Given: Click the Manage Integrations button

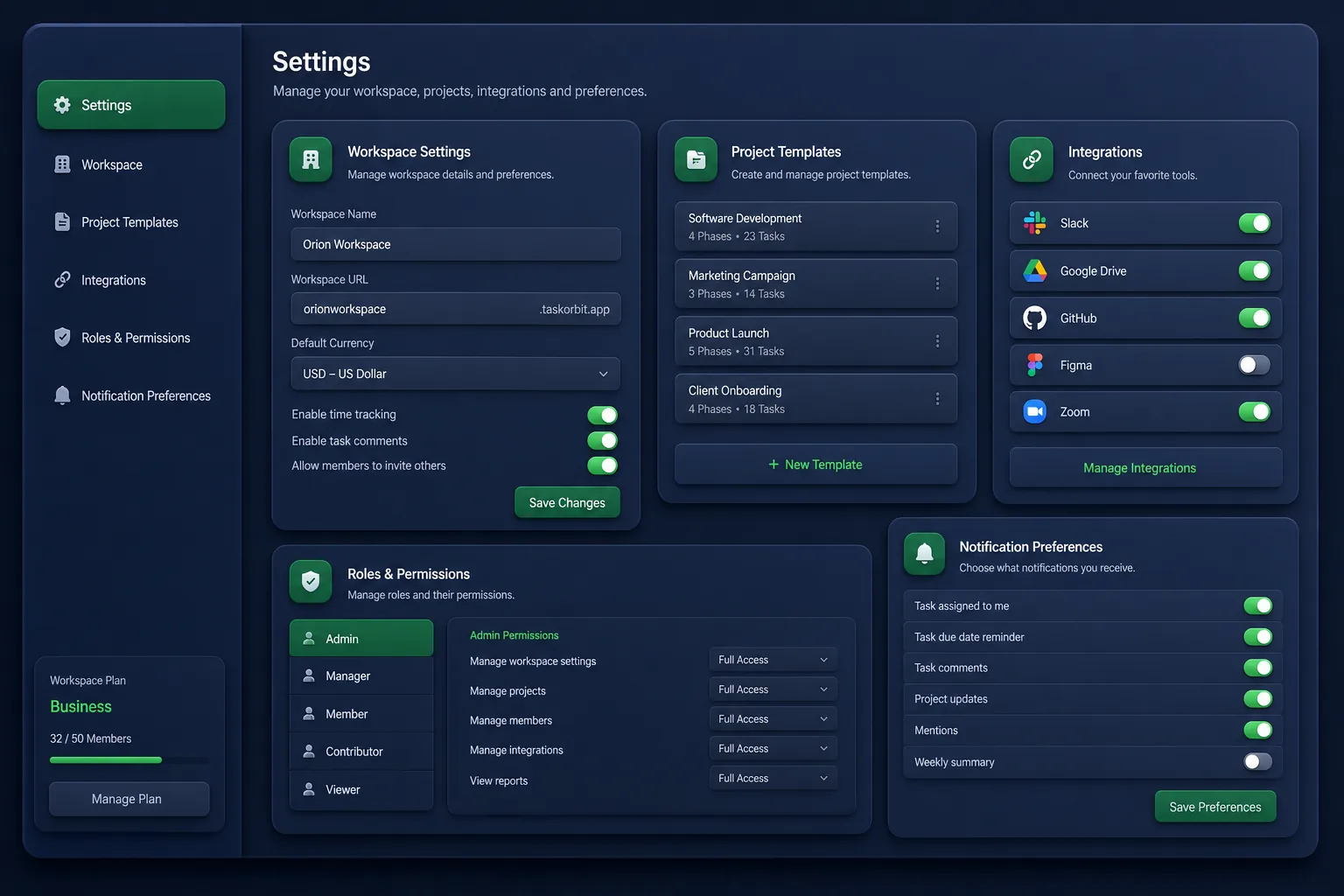Looking at the screenshot, I should pyautogui.click(x=1145, y=468).
